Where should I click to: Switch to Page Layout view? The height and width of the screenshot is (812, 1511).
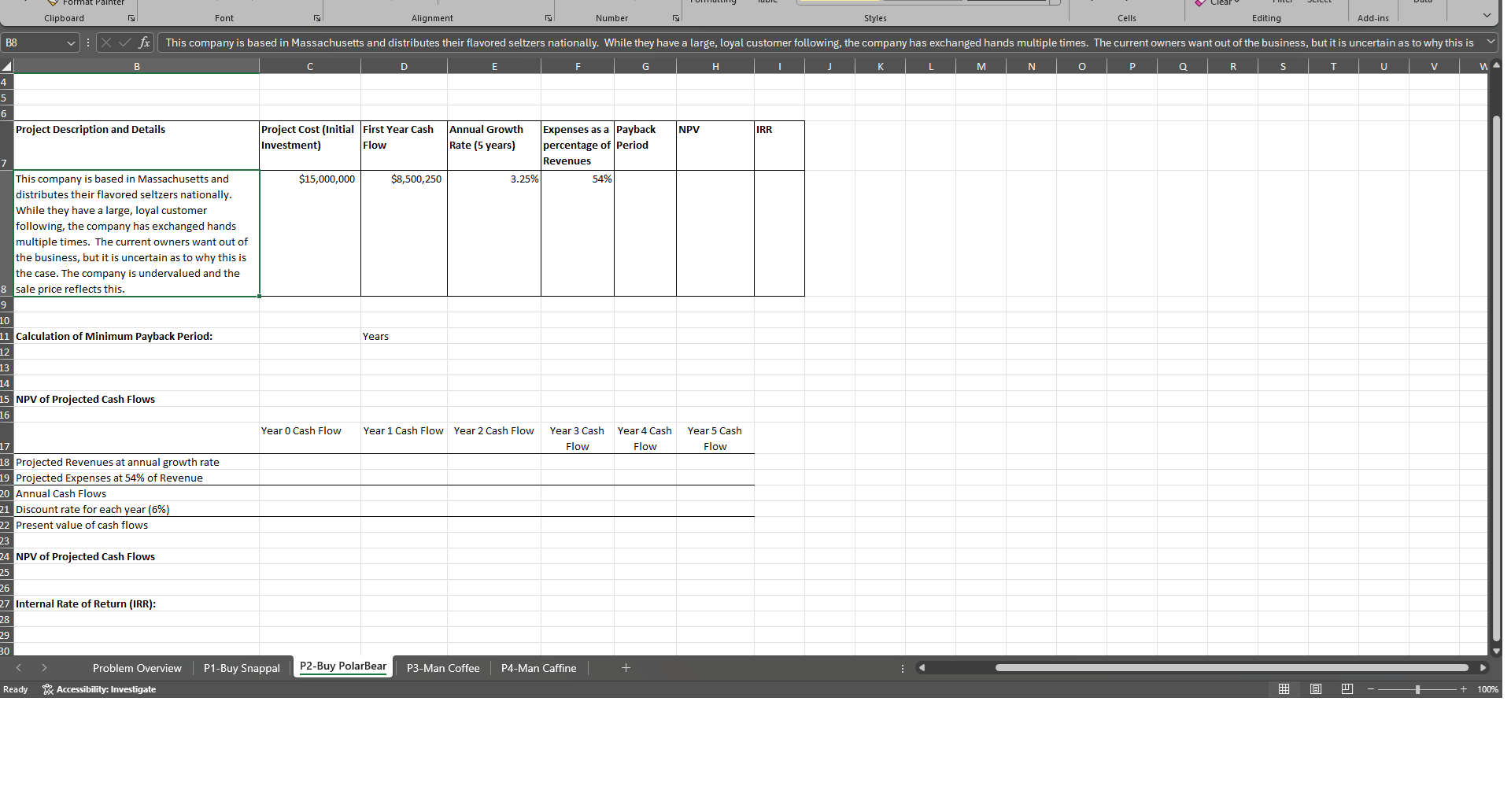coord(1316,689)
